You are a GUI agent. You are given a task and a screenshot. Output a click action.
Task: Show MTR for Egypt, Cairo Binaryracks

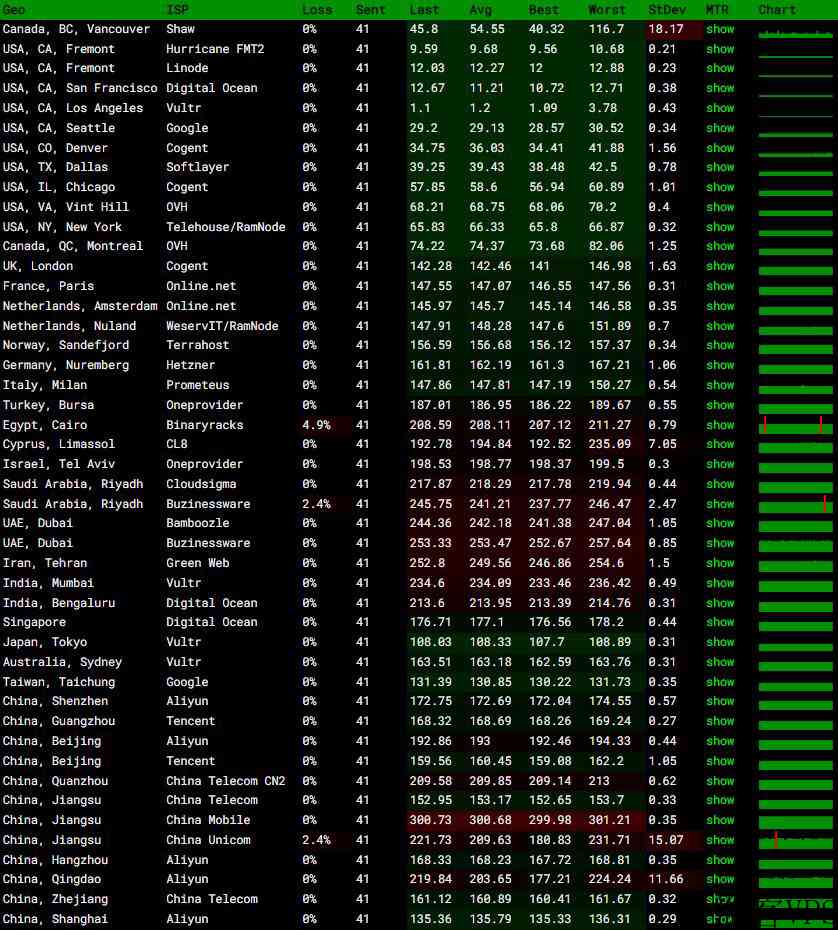pyautogui.click(x=720, y=425)
